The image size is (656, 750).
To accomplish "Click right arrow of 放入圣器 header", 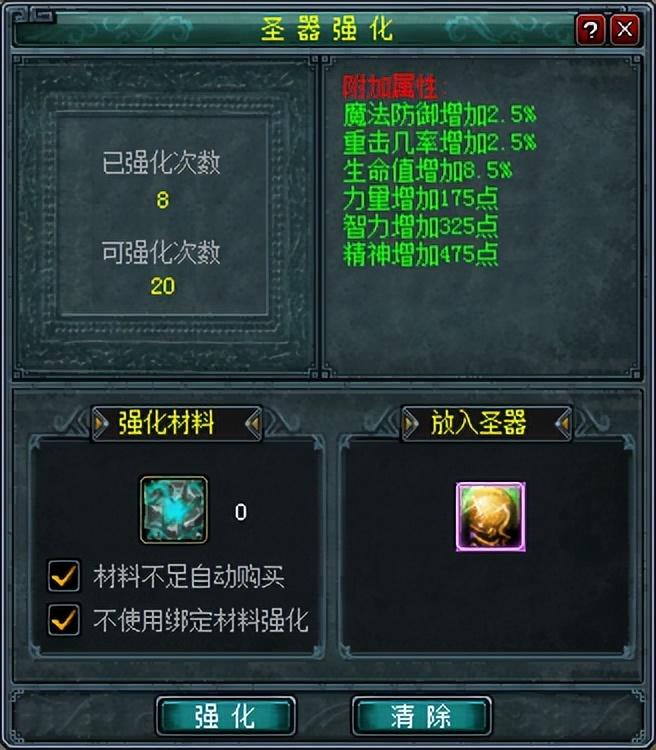I will click(564, 423).
